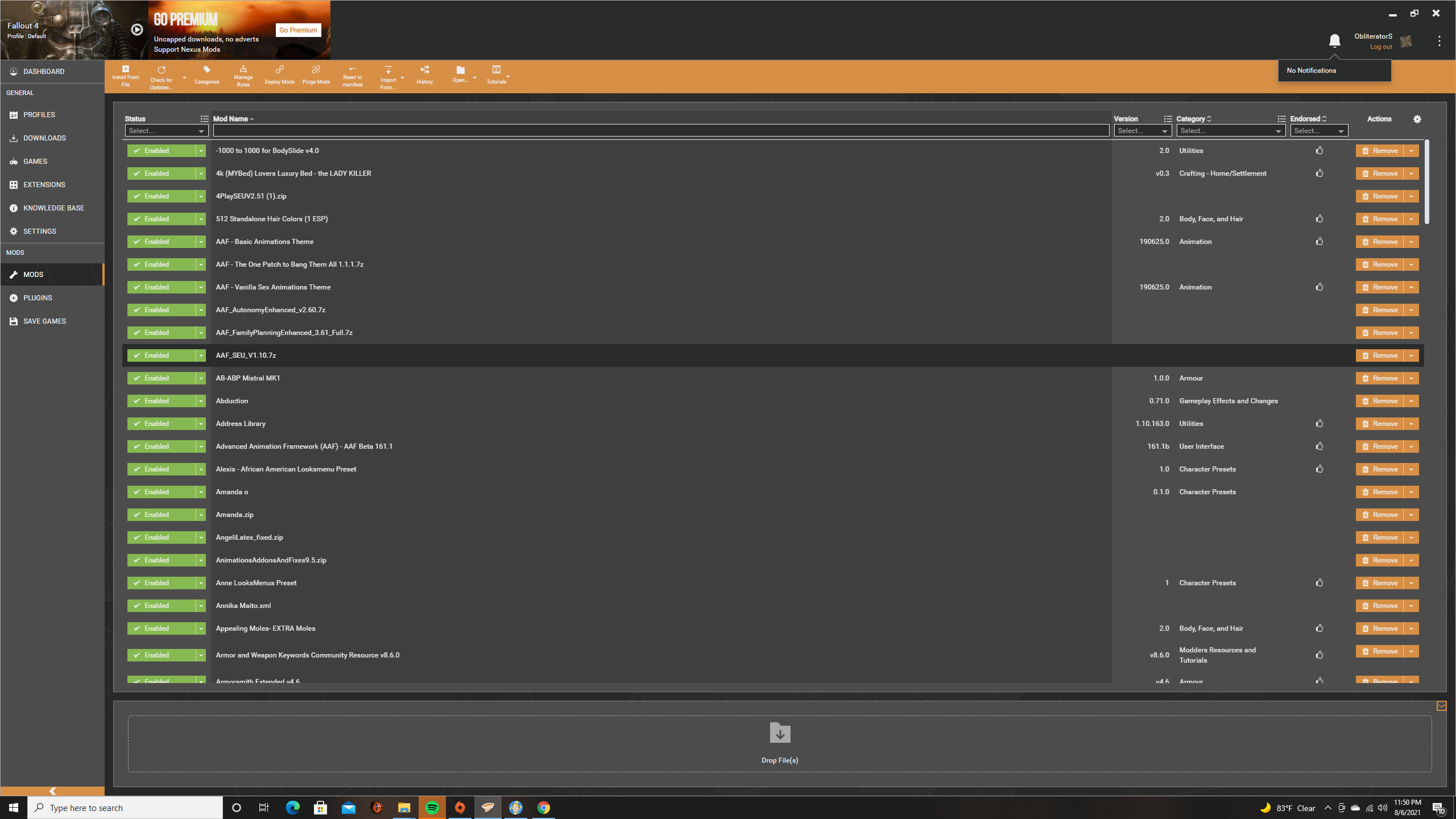Viewport: 1456px width, 819px height.
Task: Expand status arrow for Address Library
Action: pos(201,424)
